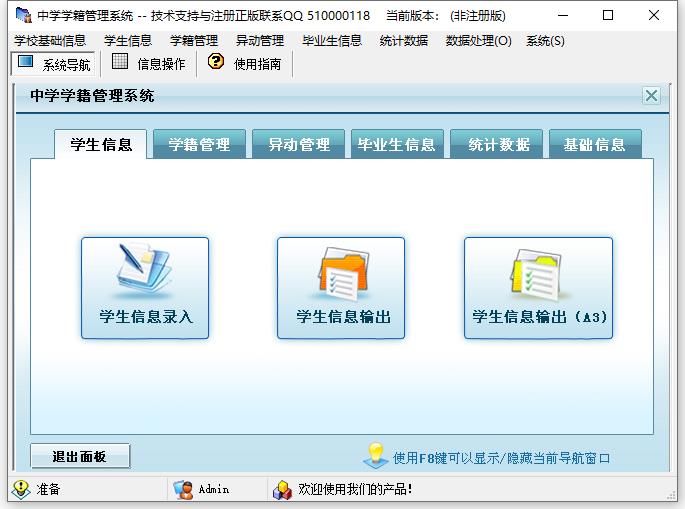Viewport: 685px width, 509px height.
Task: Open the 统计数据 menu in the menu bar
Action: pos(403,41)
